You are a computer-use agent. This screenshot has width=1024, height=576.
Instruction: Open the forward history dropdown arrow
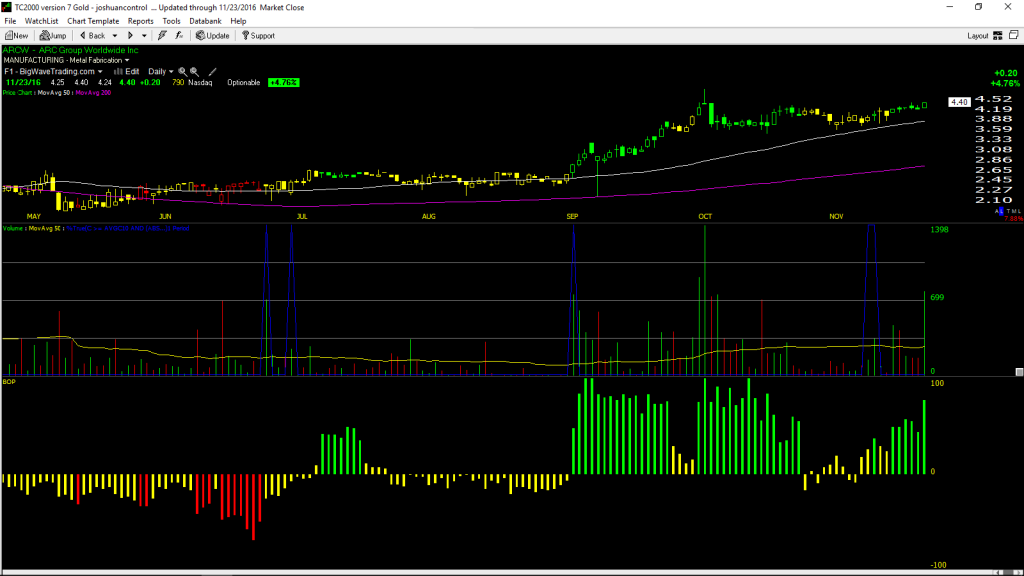click(x=144, y=36)
